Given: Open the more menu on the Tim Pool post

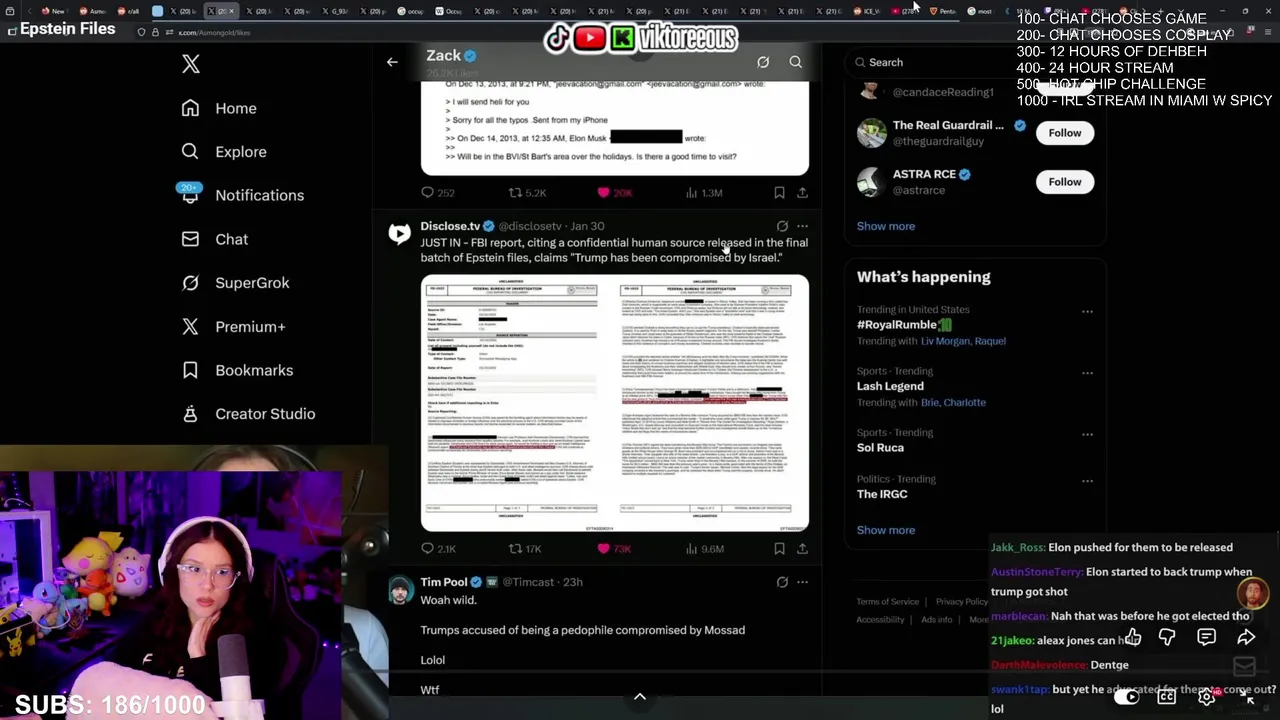Looking at the screenshot, I should pyautogui.click(x=802, y=582).
